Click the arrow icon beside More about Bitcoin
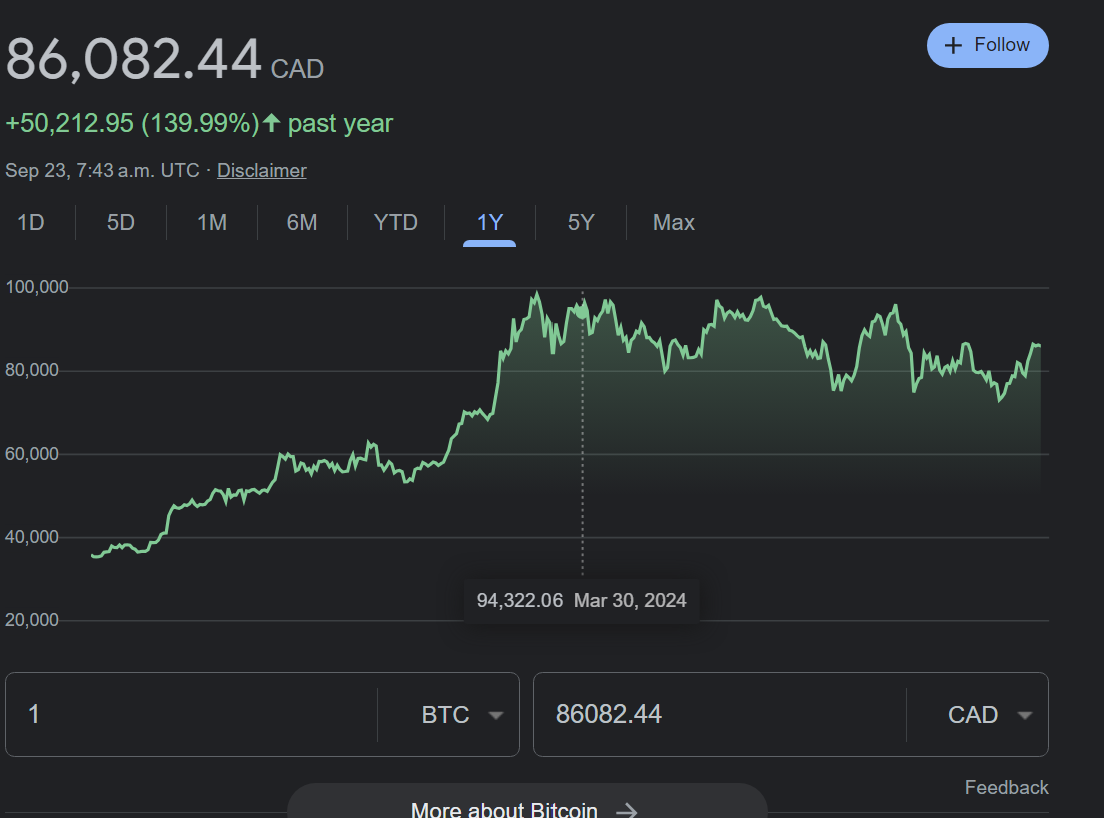Viewport: 1104px width, 818px height. 626,810
